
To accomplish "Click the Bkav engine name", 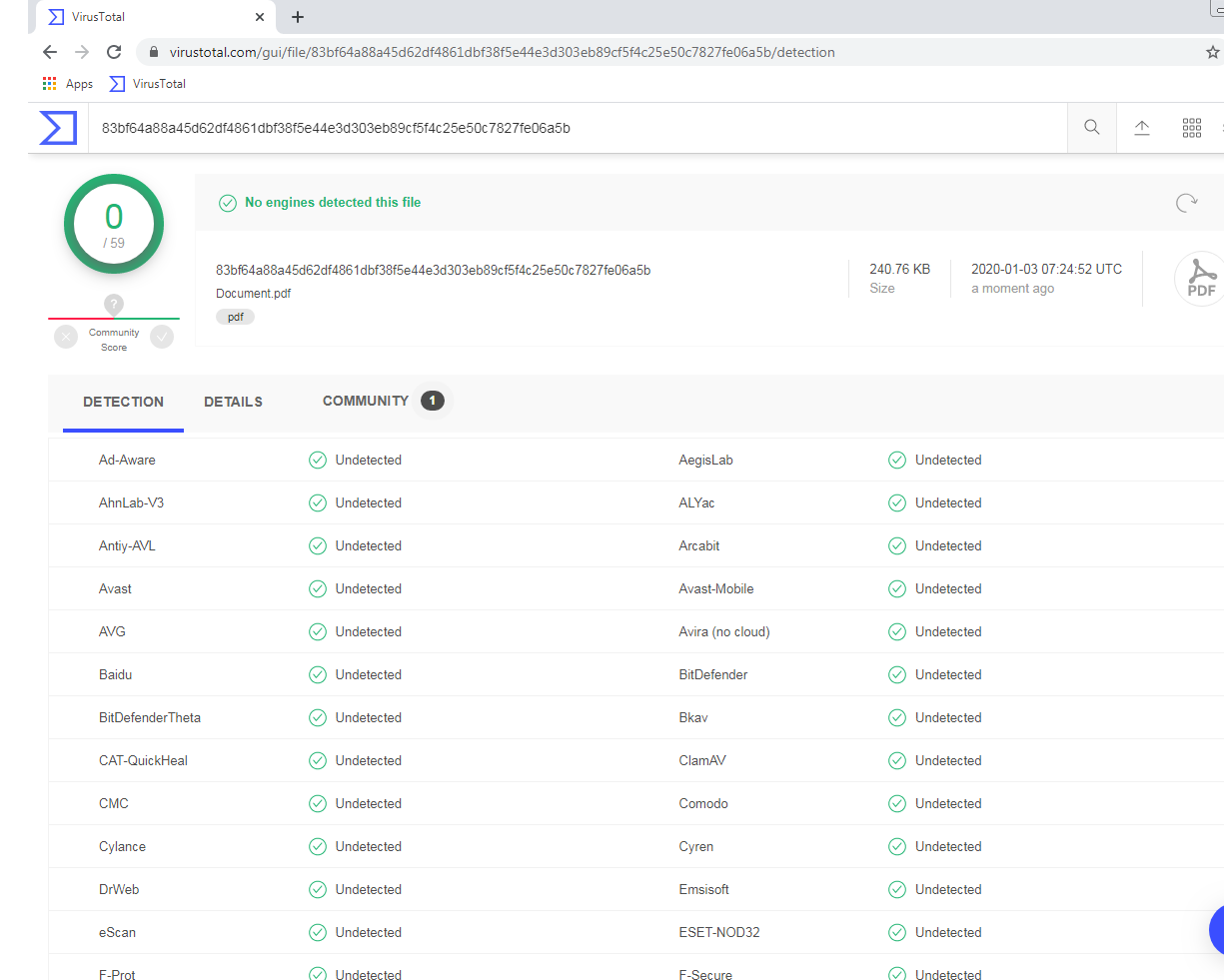I will (693, 717).
